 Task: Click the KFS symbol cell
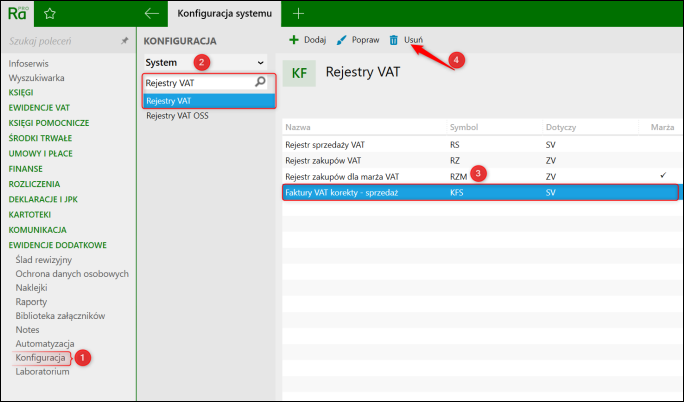pos(457,192)
